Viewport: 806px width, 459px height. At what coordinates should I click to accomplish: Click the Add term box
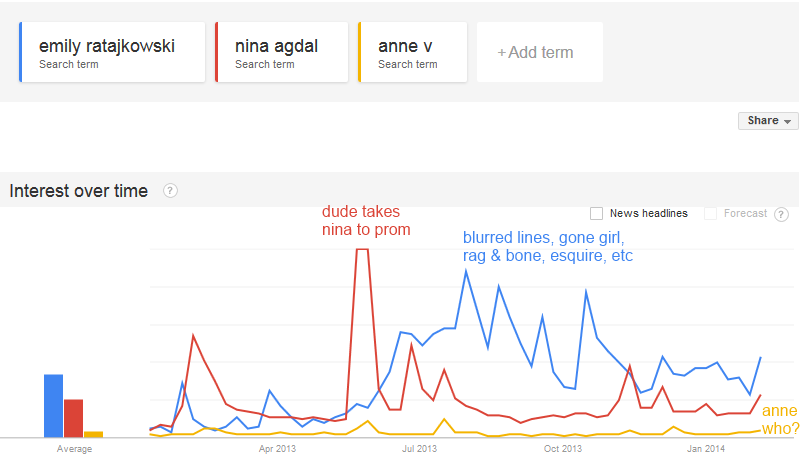(540, 52)
